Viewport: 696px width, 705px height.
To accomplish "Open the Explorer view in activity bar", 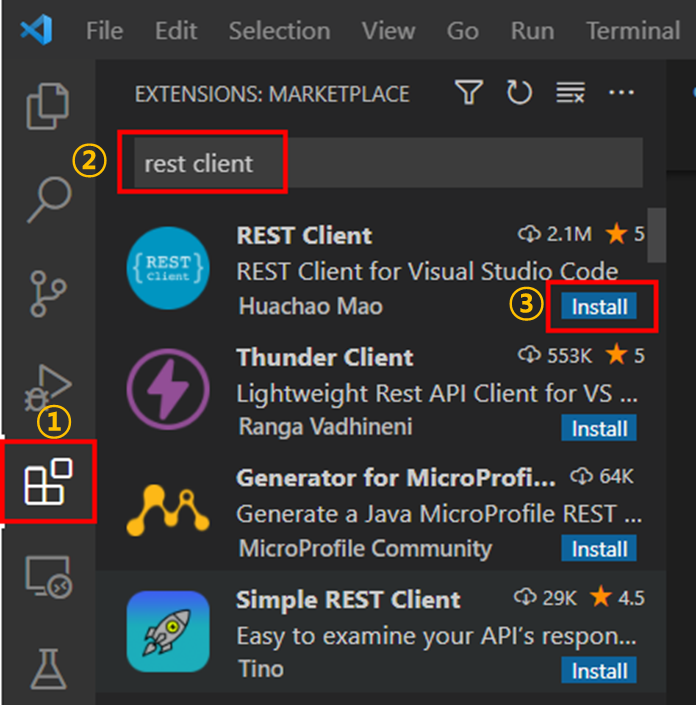I will [48, 106].
